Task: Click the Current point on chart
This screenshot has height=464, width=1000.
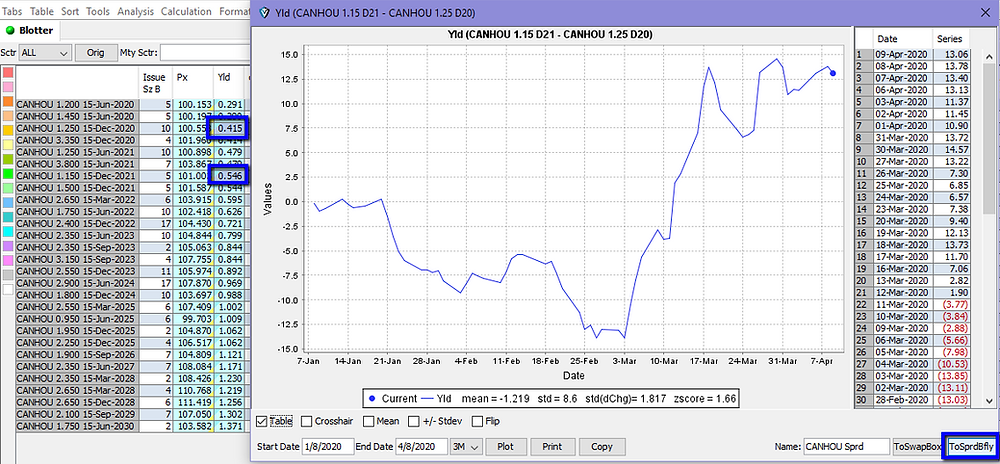Action: pos(833,73)
